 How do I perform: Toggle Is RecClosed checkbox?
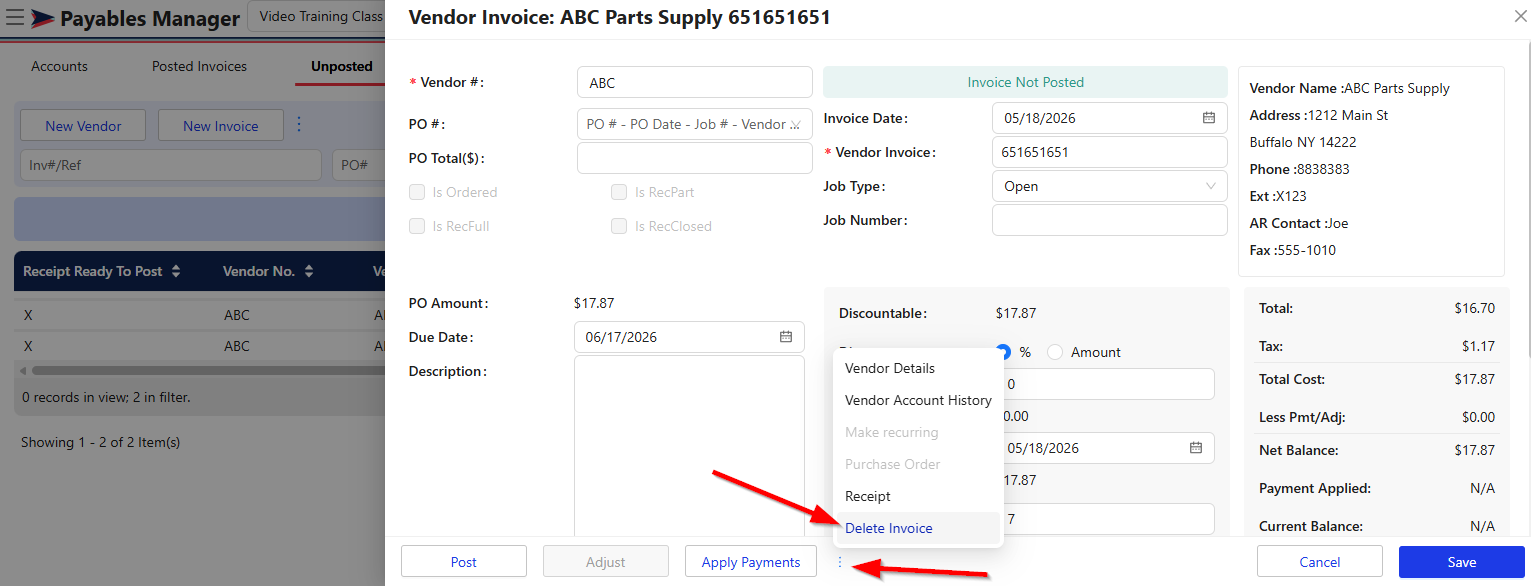pos(619,226)
